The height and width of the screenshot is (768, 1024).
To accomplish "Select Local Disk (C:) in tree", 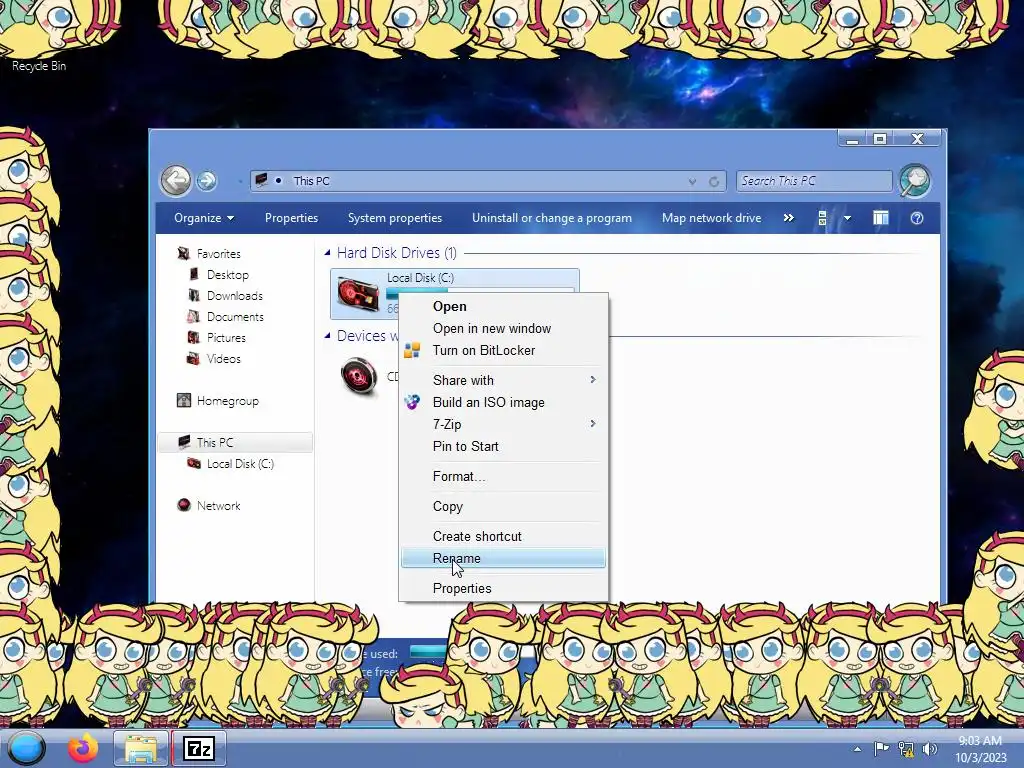I will click(240, 464).
